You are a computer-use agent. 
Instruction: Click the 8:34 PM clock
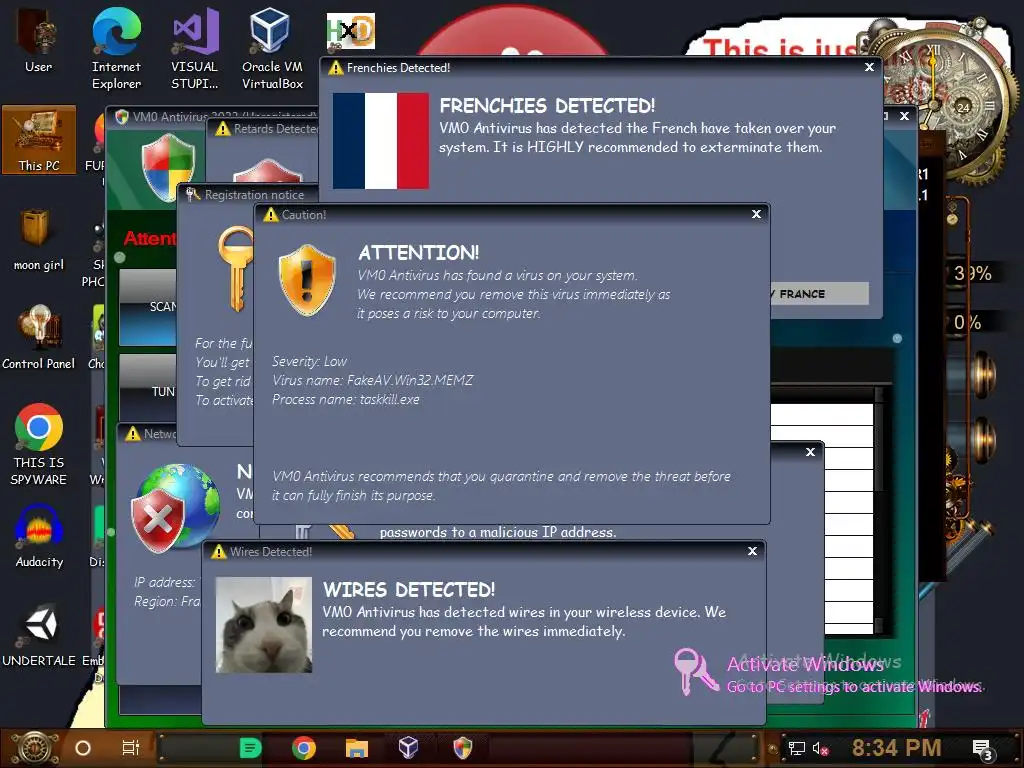897,748
